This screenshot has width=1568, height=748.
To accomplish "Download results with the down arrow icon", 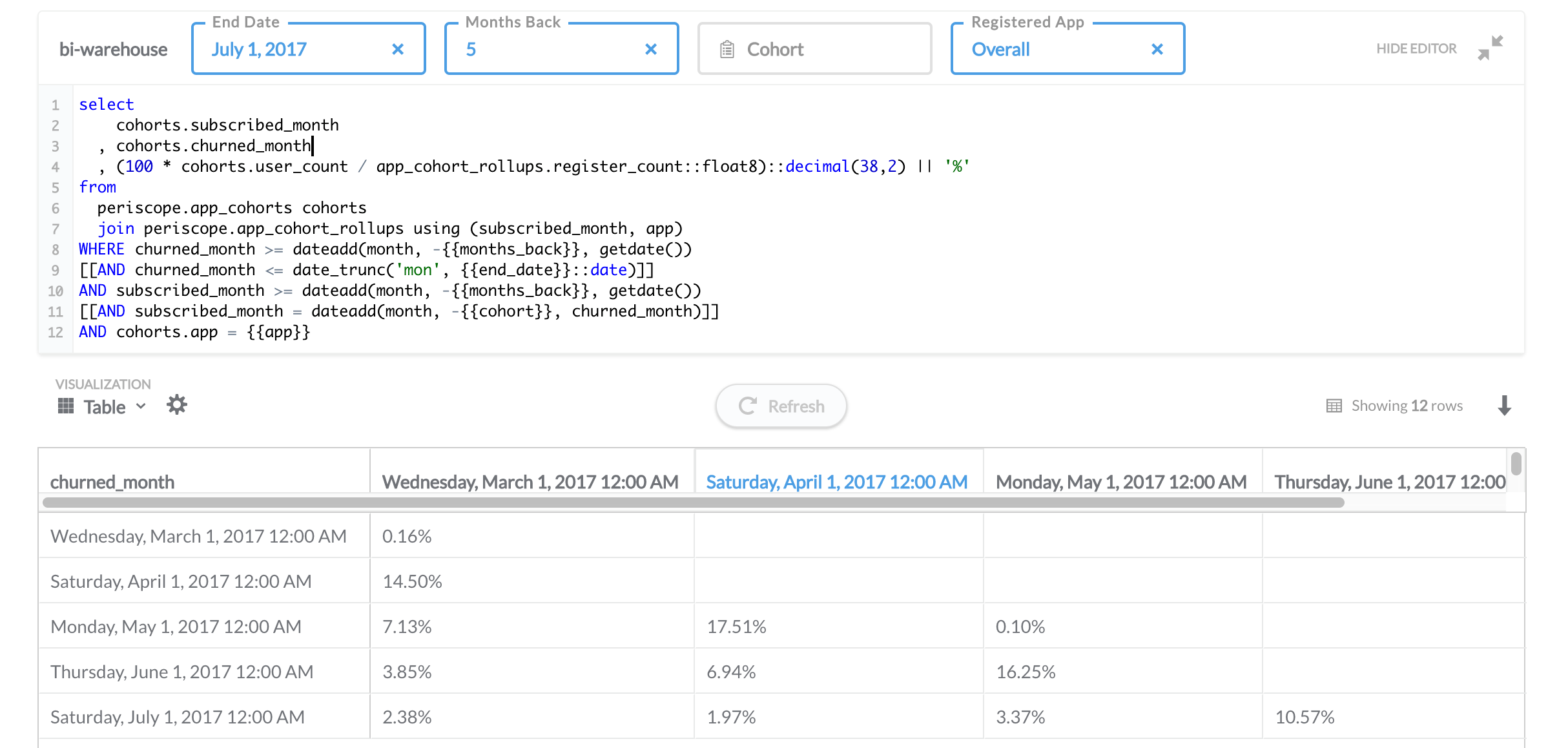I will pyautogui.click(x=1504, y=406).
